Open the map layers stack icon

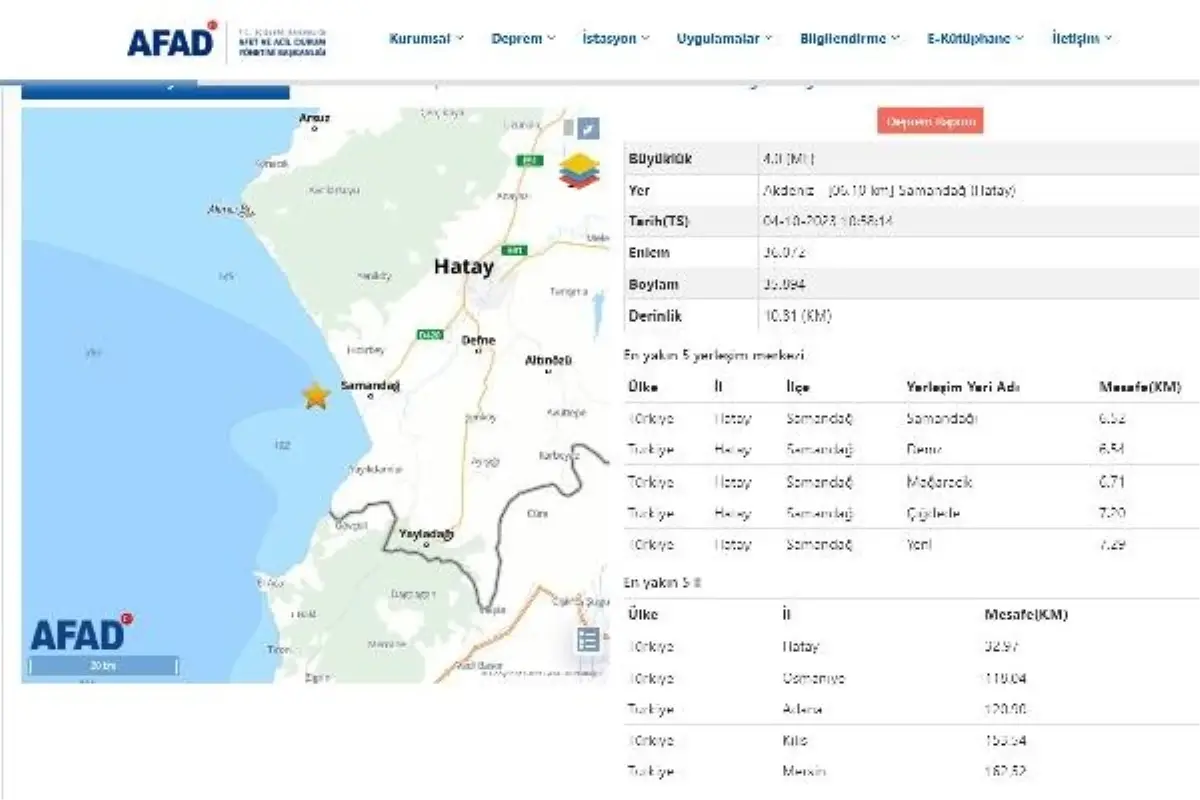577,170
